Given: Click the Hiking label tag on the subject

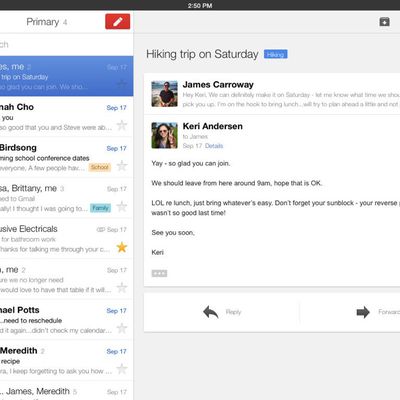Looking at the screenshot, I should pyautogui.click(x=275, y=54).
